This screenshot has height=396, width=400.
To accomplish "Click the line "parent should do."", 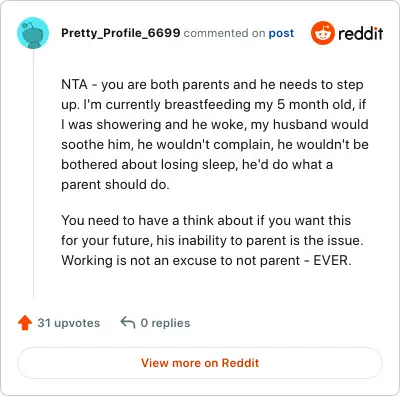I will click(115, 184).
